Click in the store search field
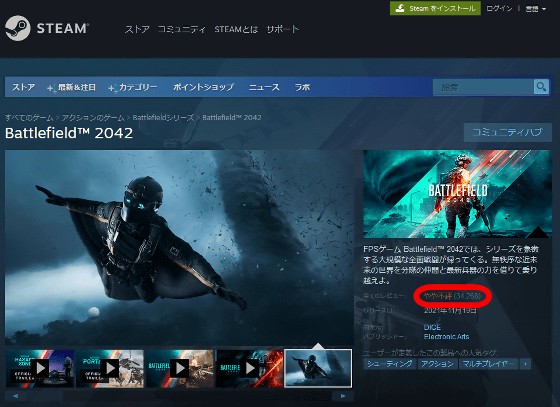The image size is (560, 407). (483, 87)
